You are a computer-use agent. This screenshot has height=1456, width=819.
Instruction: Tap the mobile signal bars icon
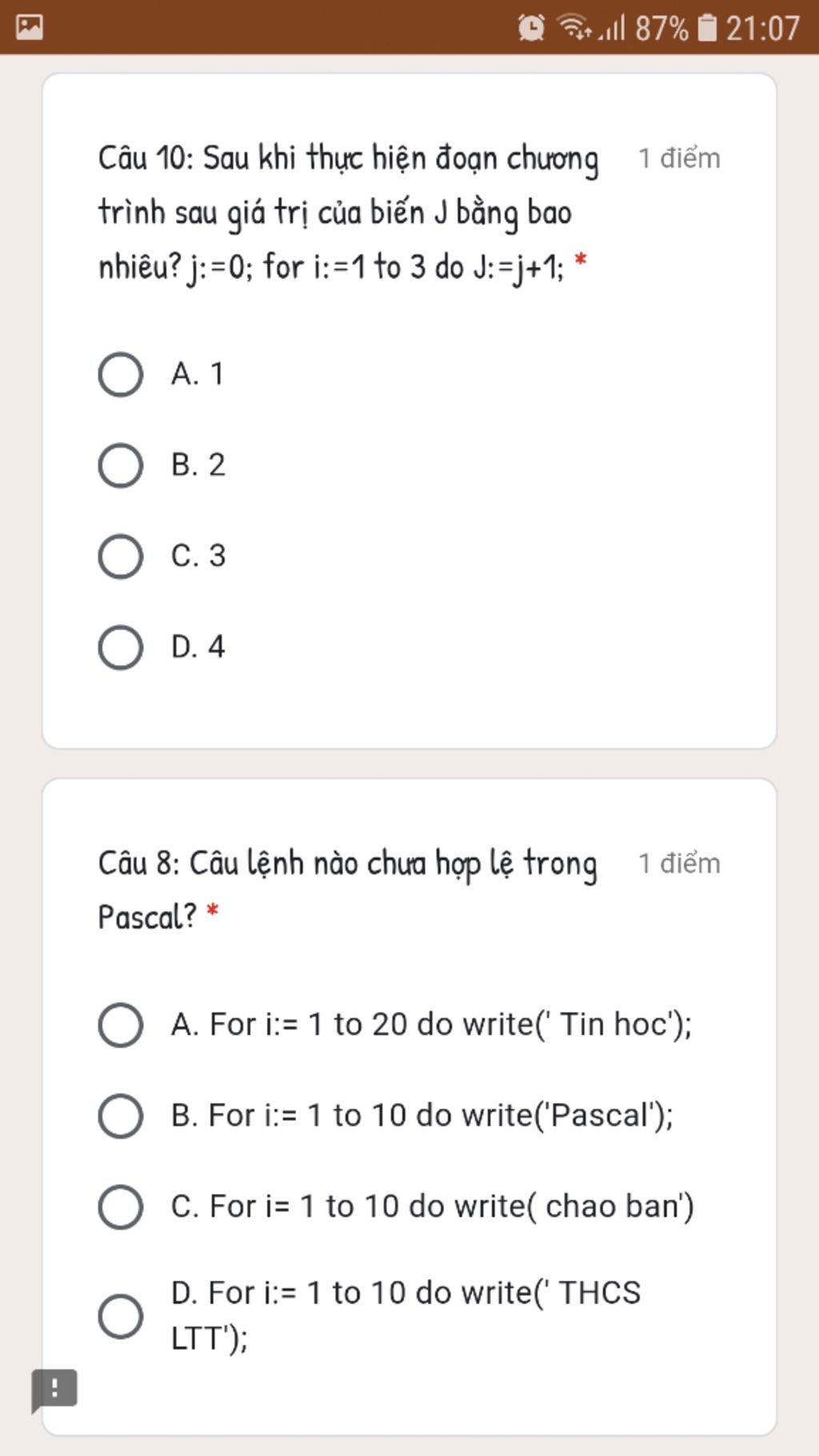[x=613, y=29]
